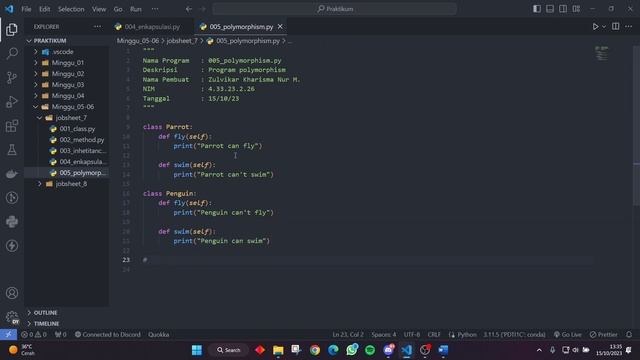Expand the jobsheet_8 folder
The width and height of the screenshot is (640, 360).
[71, 184]
